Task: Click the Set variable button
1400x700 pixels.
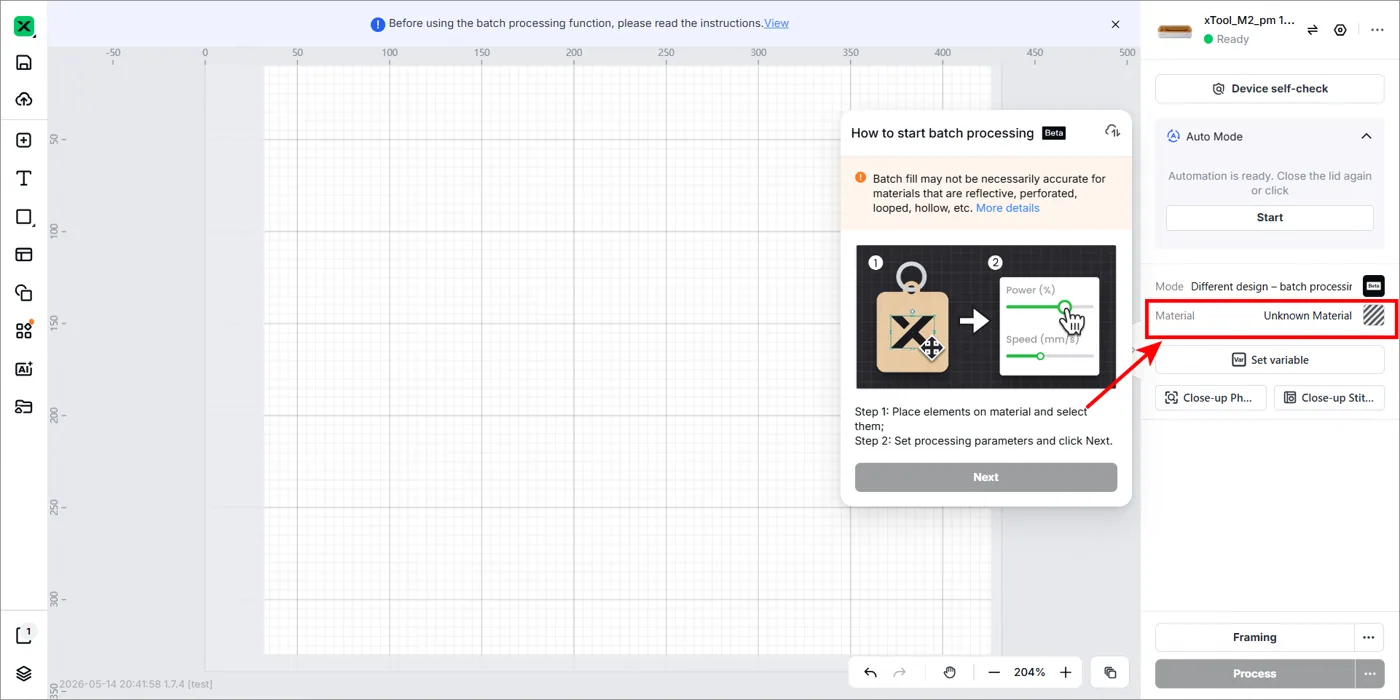Action: [1270, 360]
